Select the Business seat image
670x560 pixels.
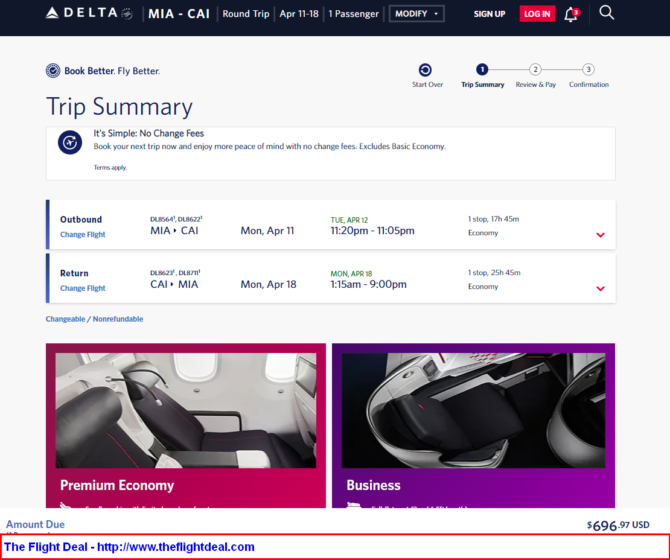click(473, 410)
